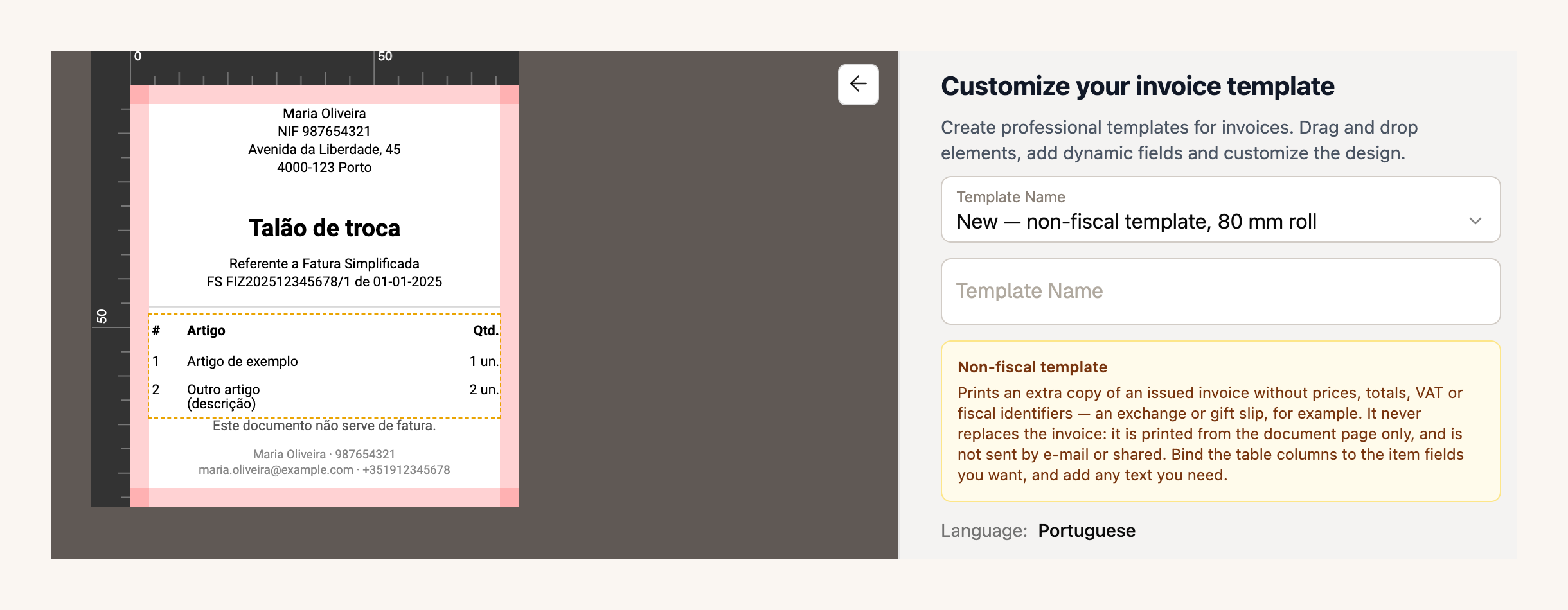Click 'FS FIZ202512345678/1 de 01-01-2025' line
Image resolution: width=1568 pixels, height=610 pixels.
324,282
